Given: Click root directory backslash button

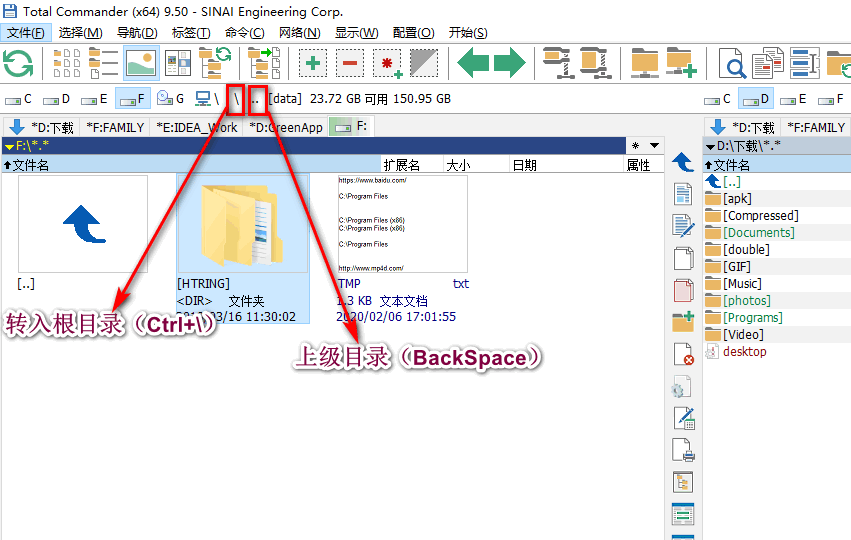Looking at the screenshot, I should click(x=236, y=99).
